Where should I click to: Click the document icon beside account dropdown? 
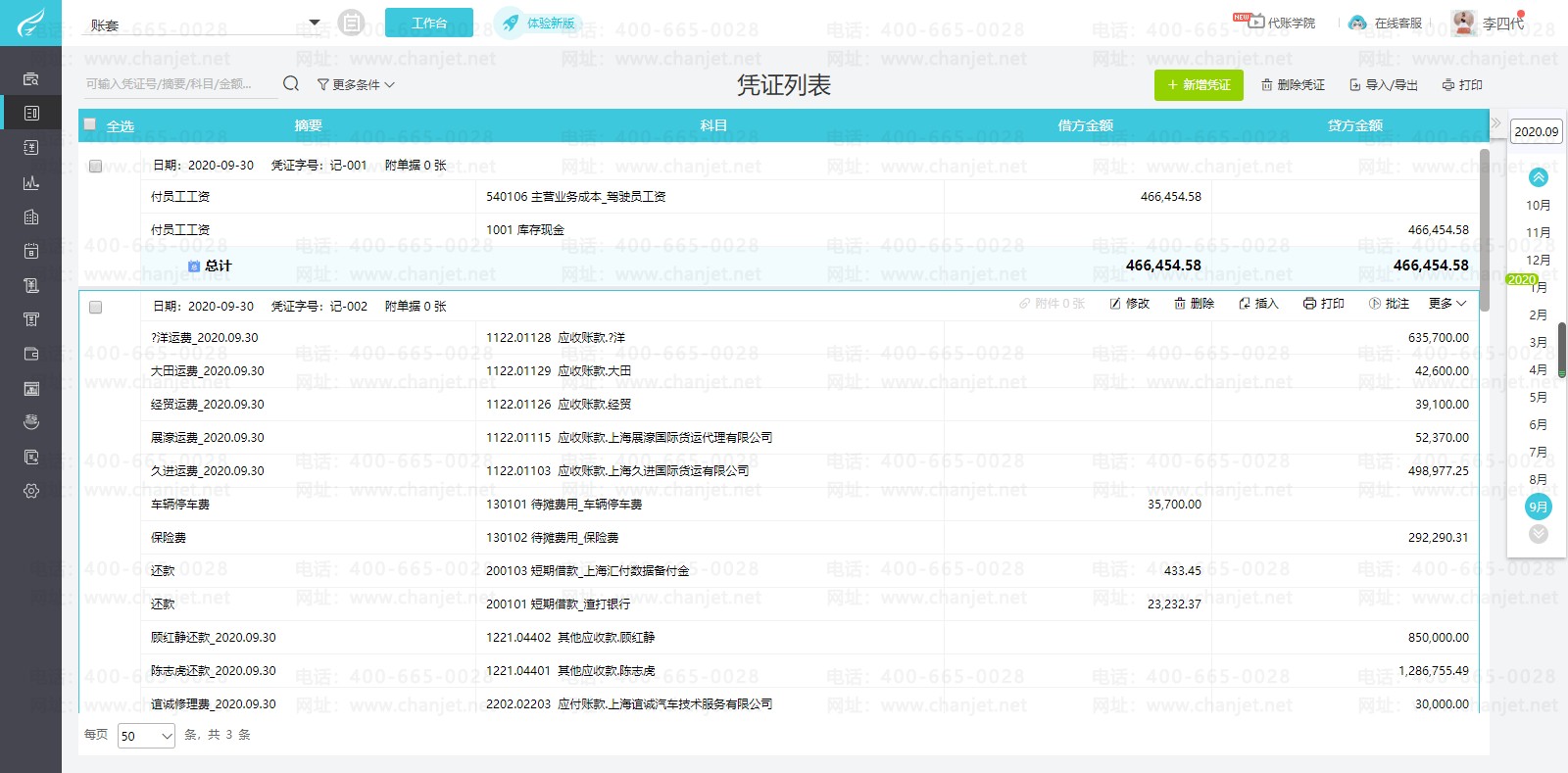coord(351,23)
